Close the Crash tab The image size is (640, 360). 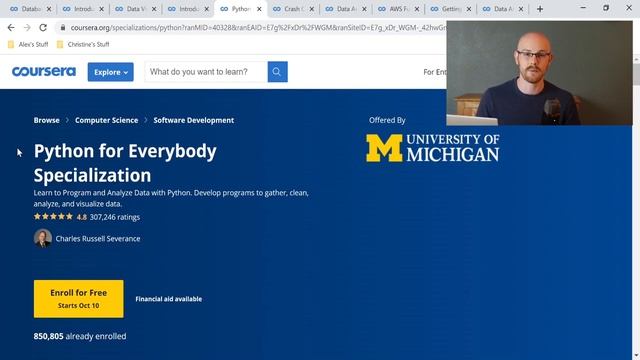click(312, 9)
